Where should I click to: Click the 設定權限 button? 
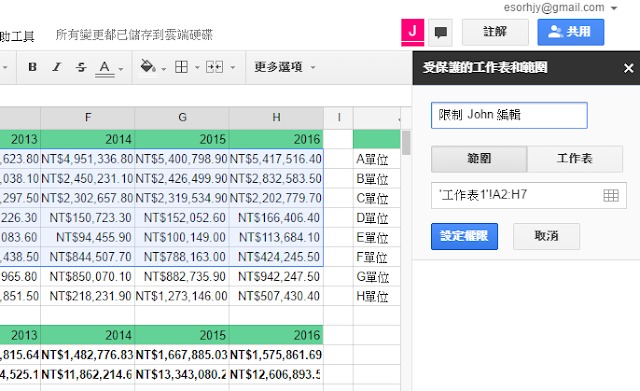click(464, 236)
